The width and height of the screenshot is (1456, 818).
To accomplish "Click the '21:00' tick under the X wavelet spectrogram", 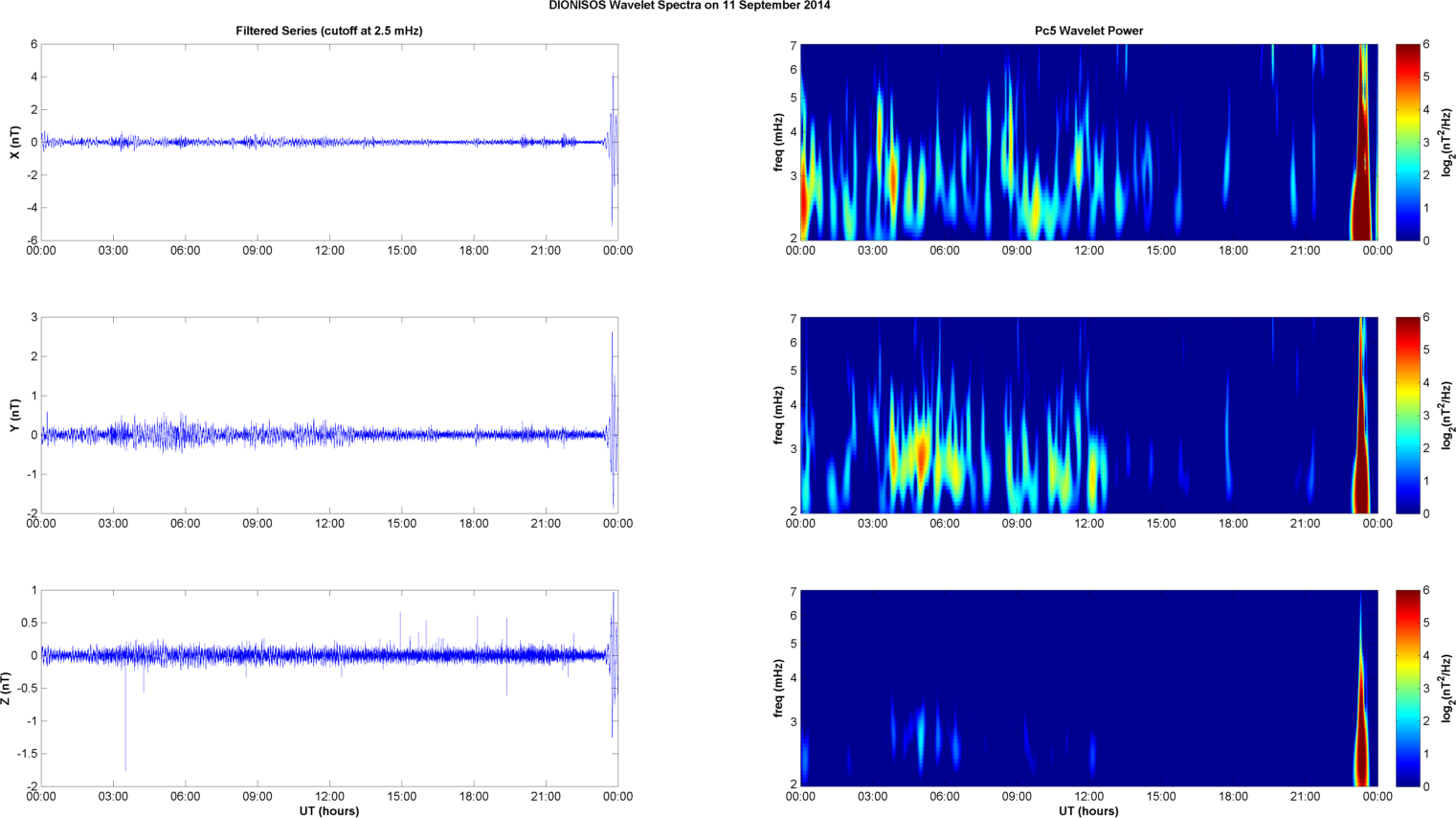I will 1306,251.
